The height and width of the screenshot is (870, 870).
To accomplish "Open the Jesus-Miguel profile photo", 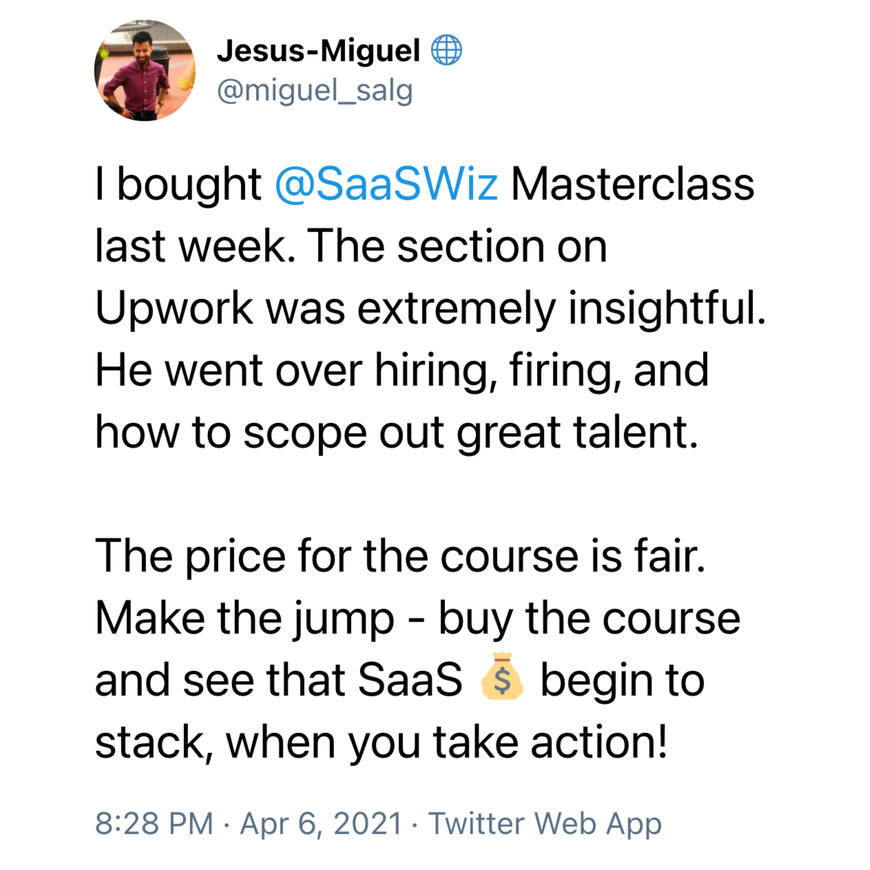I will point(145,70).
